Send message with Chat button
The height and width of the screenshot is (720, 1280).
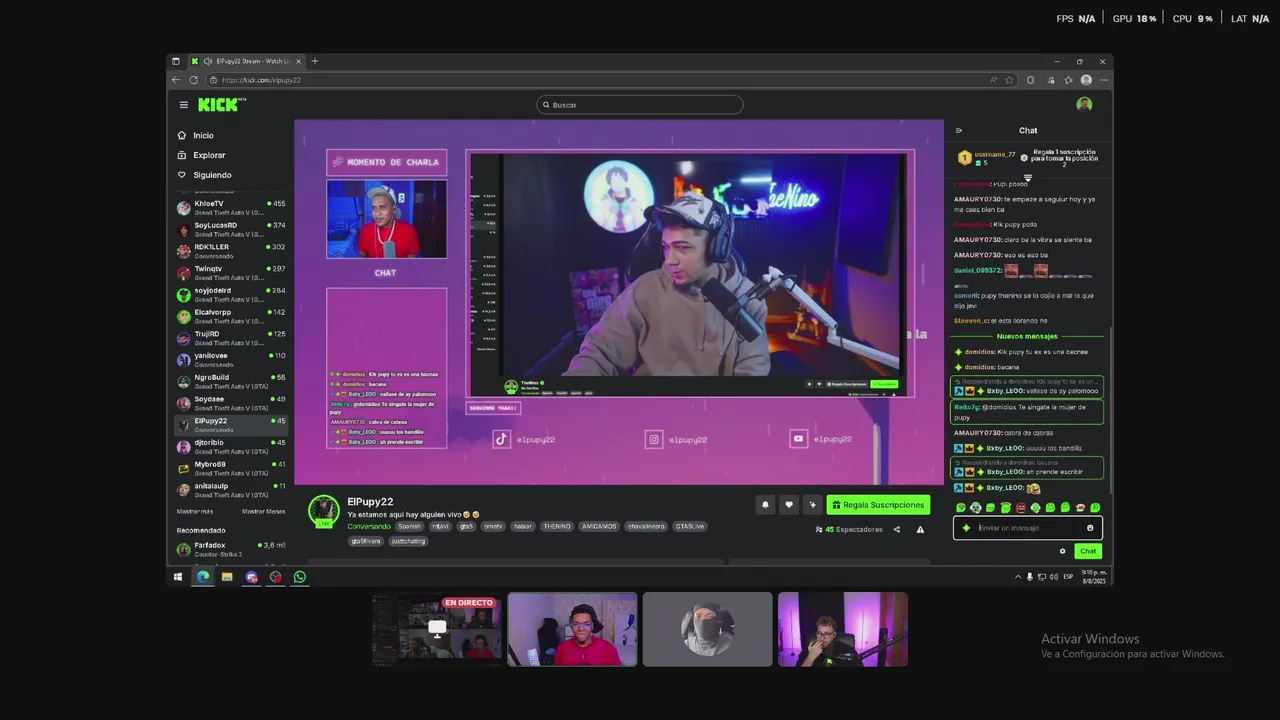(x=1088, y=551)
